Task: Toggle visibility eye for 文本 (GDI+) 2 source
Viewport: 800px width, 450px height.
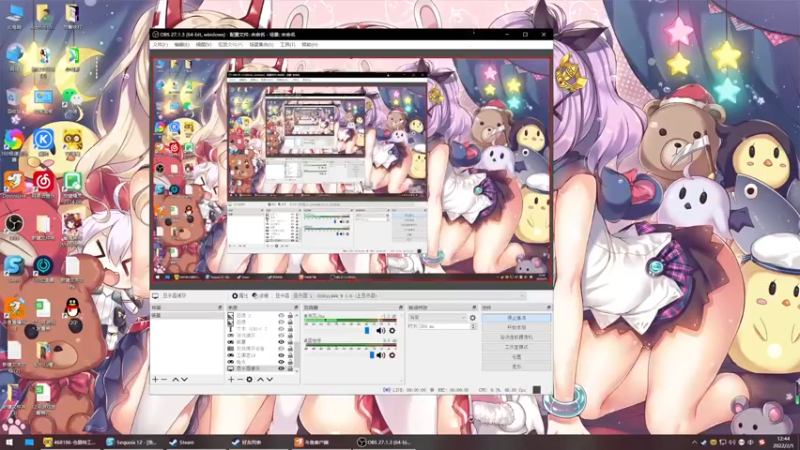Action: click(281, 329)
